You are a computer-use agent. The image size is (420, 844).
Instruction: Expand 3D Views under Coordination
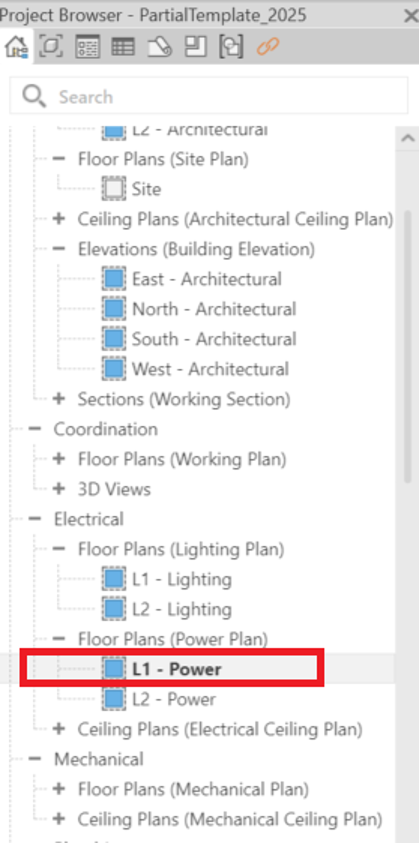[59, 489]
